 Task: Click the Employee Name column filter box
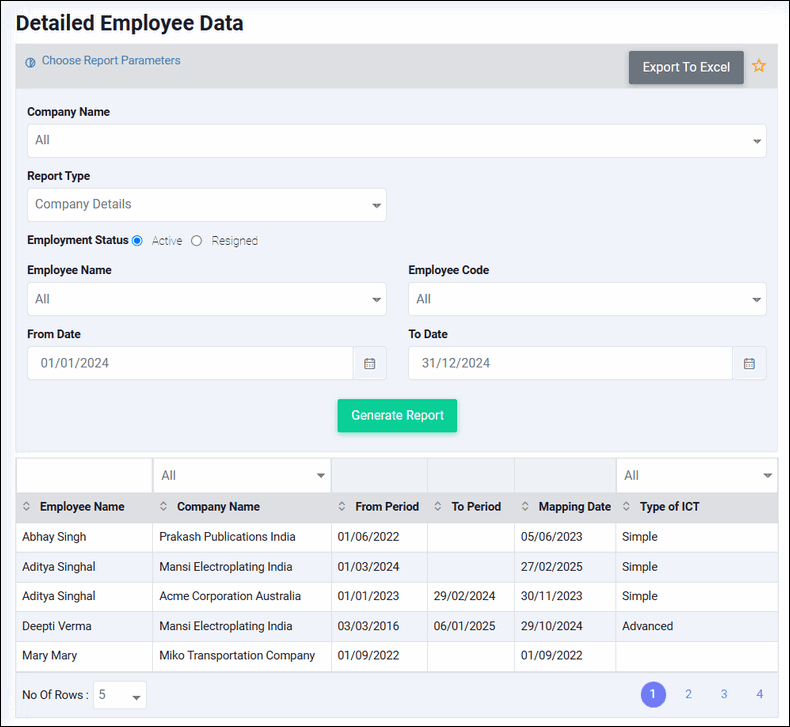pyautogui.click(x=85, y=475)
